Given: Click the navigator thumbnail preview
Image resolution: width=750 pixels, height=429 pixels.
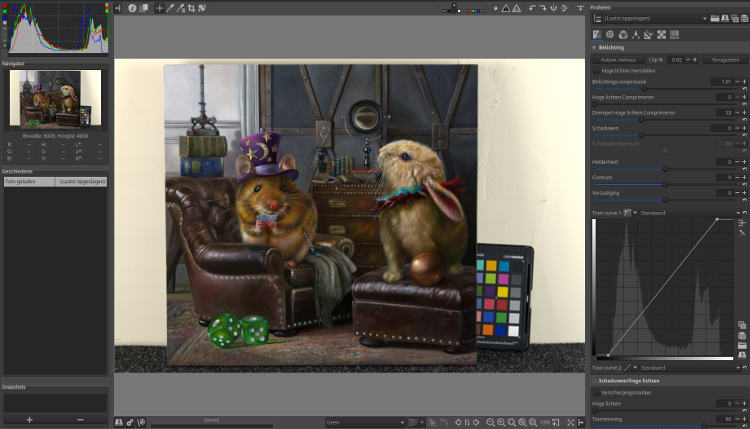Looking at the screenshot, I should pos(55,98).
